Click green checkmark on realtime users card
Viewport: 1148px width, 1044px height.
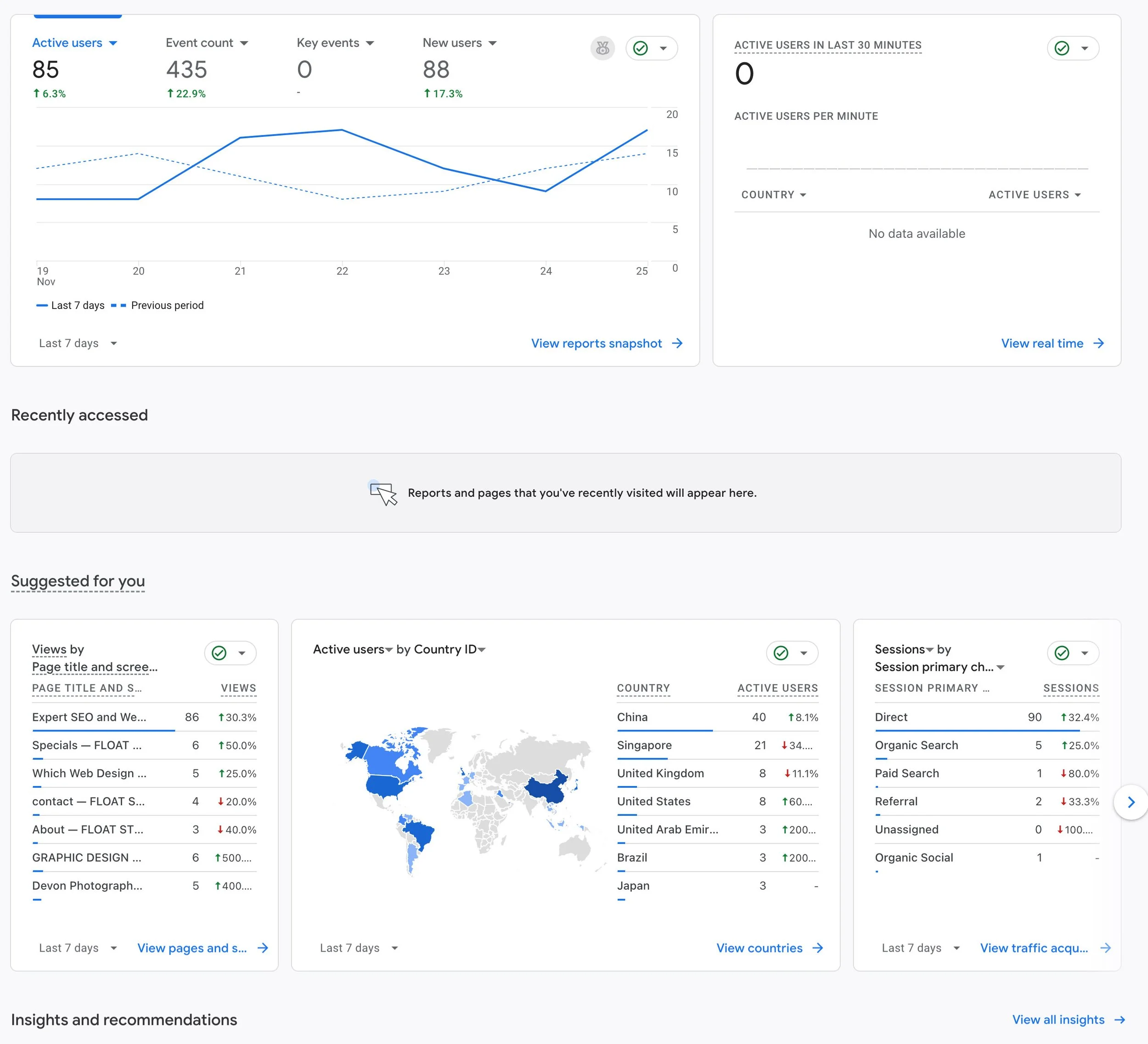click(1062, 48)
